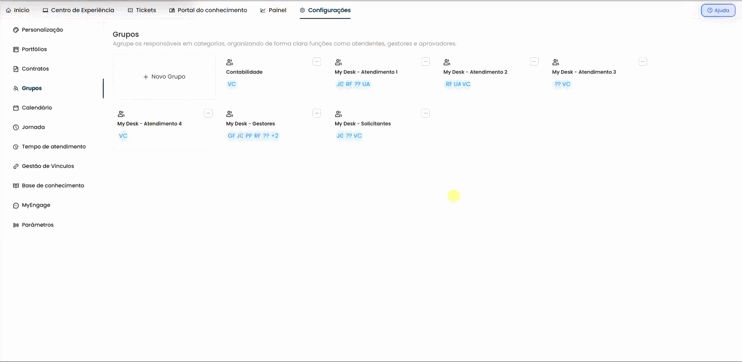Click My Desk - Atendimento 4 title
Screen dimensions: 742x362
(150, 124)
